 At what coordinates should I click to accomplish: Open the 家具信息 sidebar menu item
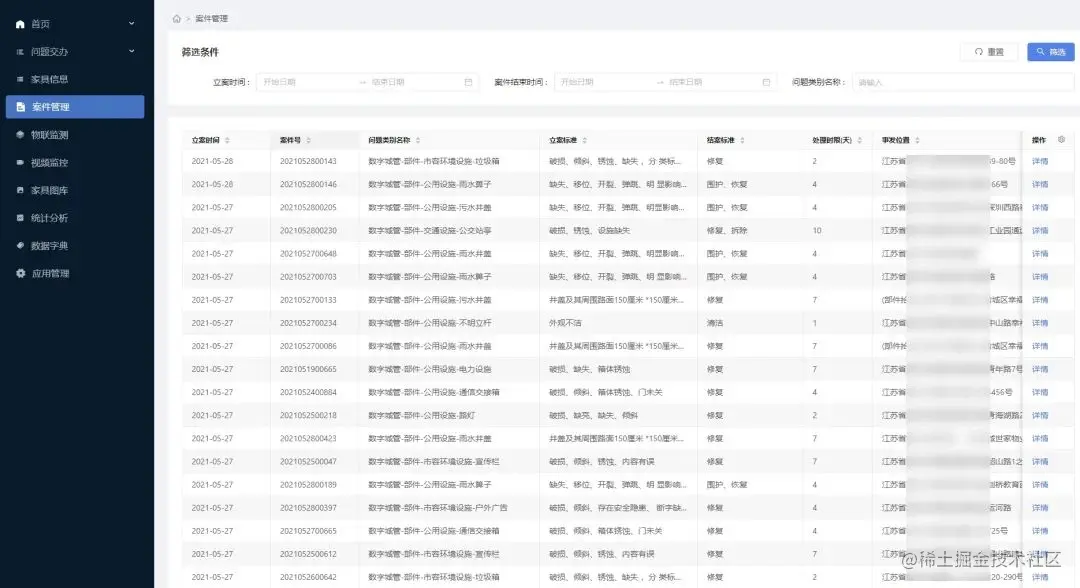click(75, 79)
